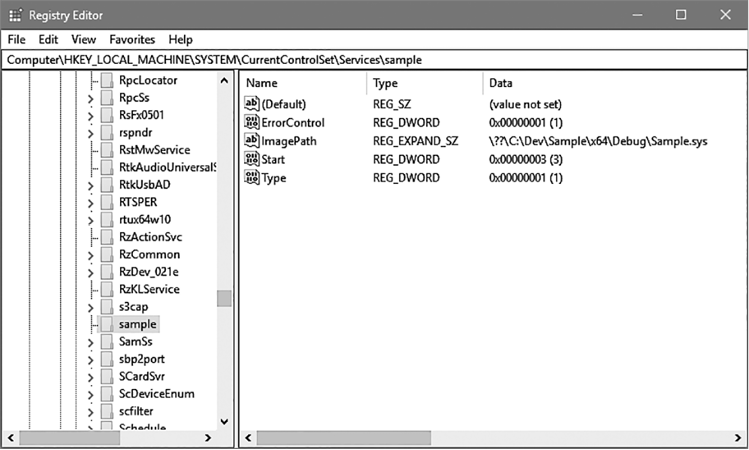Click the string icon beside ImagePath

pyautogui.click(x=251, y=141)
